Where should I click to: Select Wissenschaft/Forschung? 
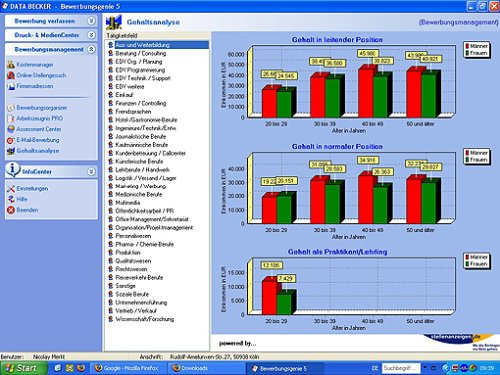[145, 319]
